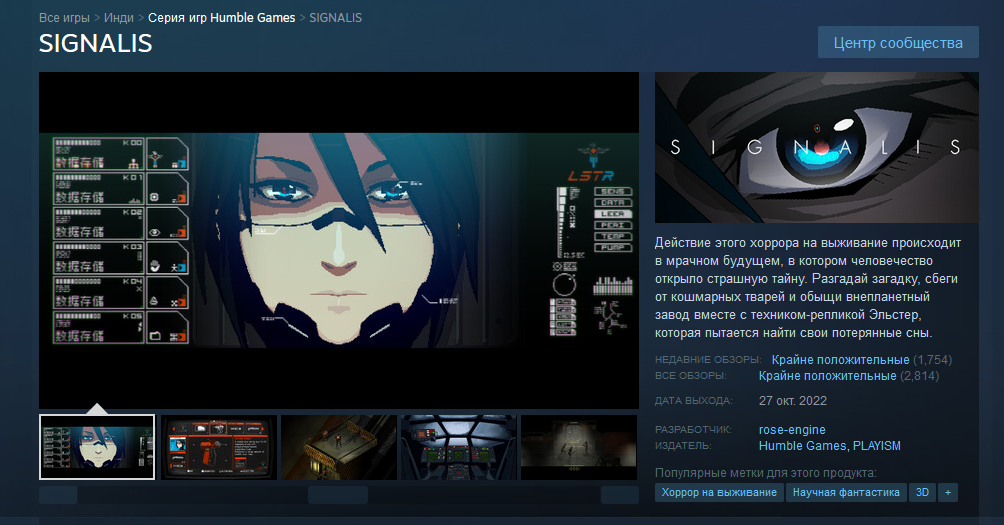Select the first thumbnail with the face close-up
Viewport: 1004px width, 525px height.
(97, 447)
